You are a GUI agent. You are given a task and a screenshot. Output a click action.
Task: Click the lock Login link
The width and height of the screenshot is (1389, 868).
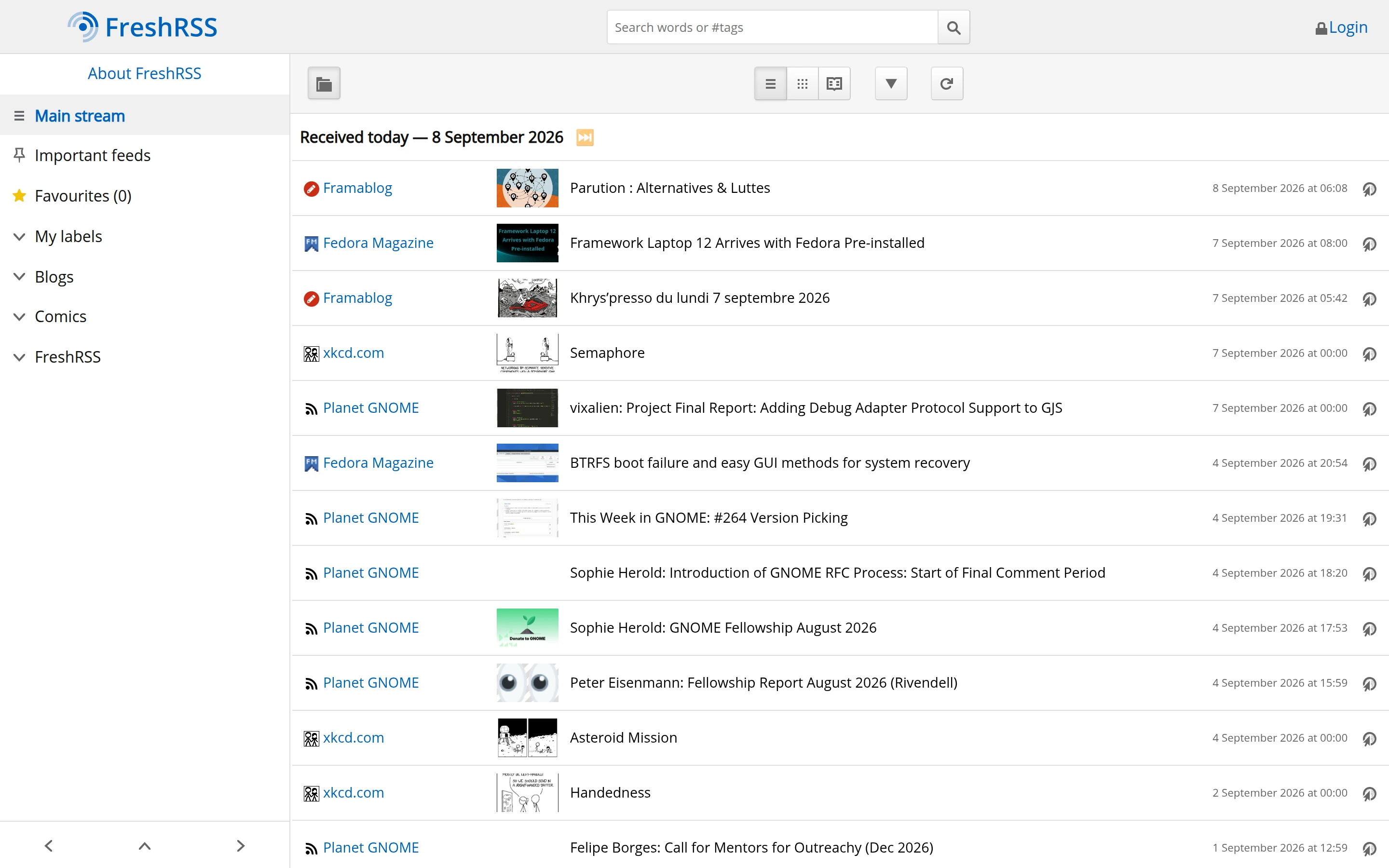[x=1341, y=27]
